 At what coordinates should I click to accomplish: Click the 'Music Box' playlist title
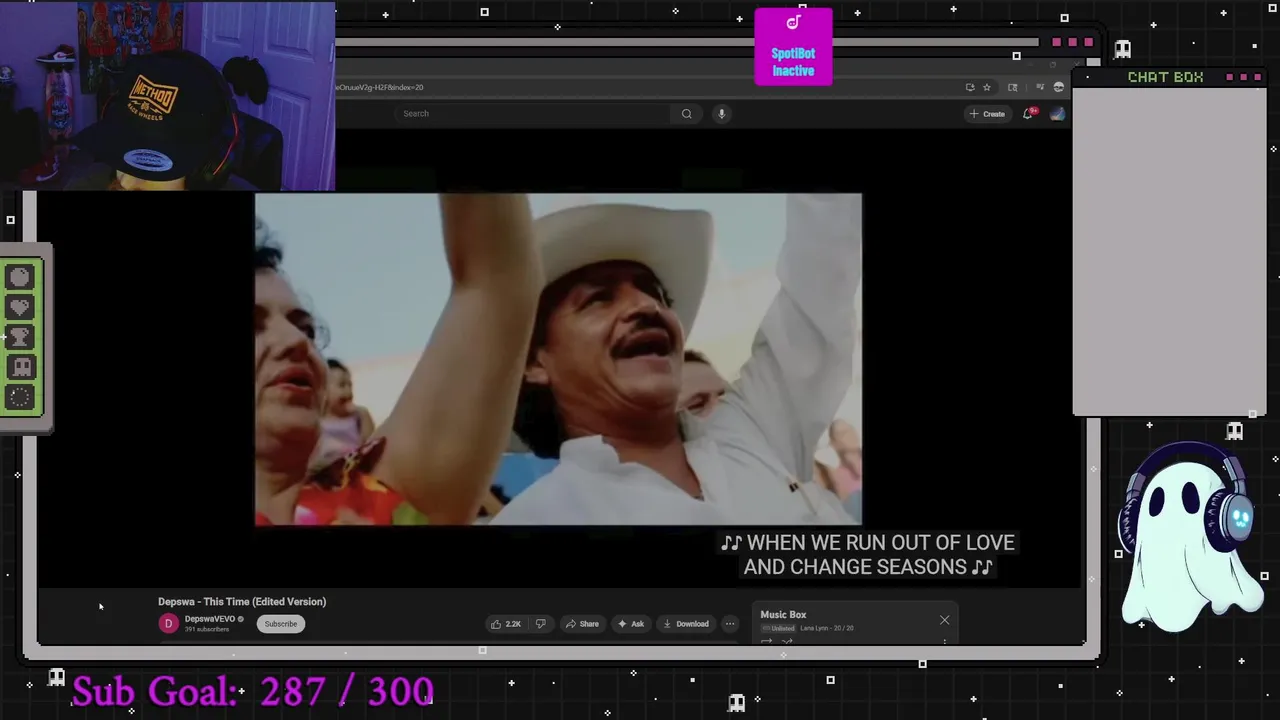click(x=783, y=615)
